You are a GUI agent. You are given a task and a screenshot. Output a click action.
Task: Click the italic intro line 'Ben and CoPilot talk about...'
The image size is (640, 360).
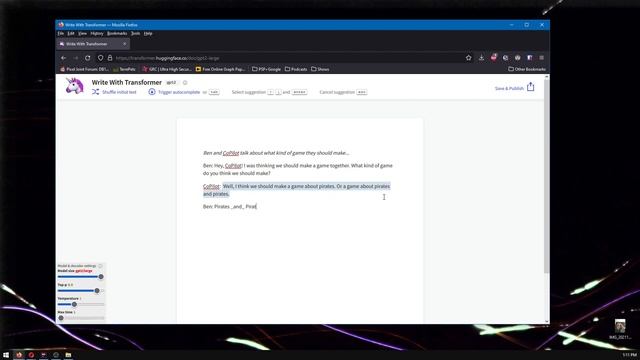[276, 153]
